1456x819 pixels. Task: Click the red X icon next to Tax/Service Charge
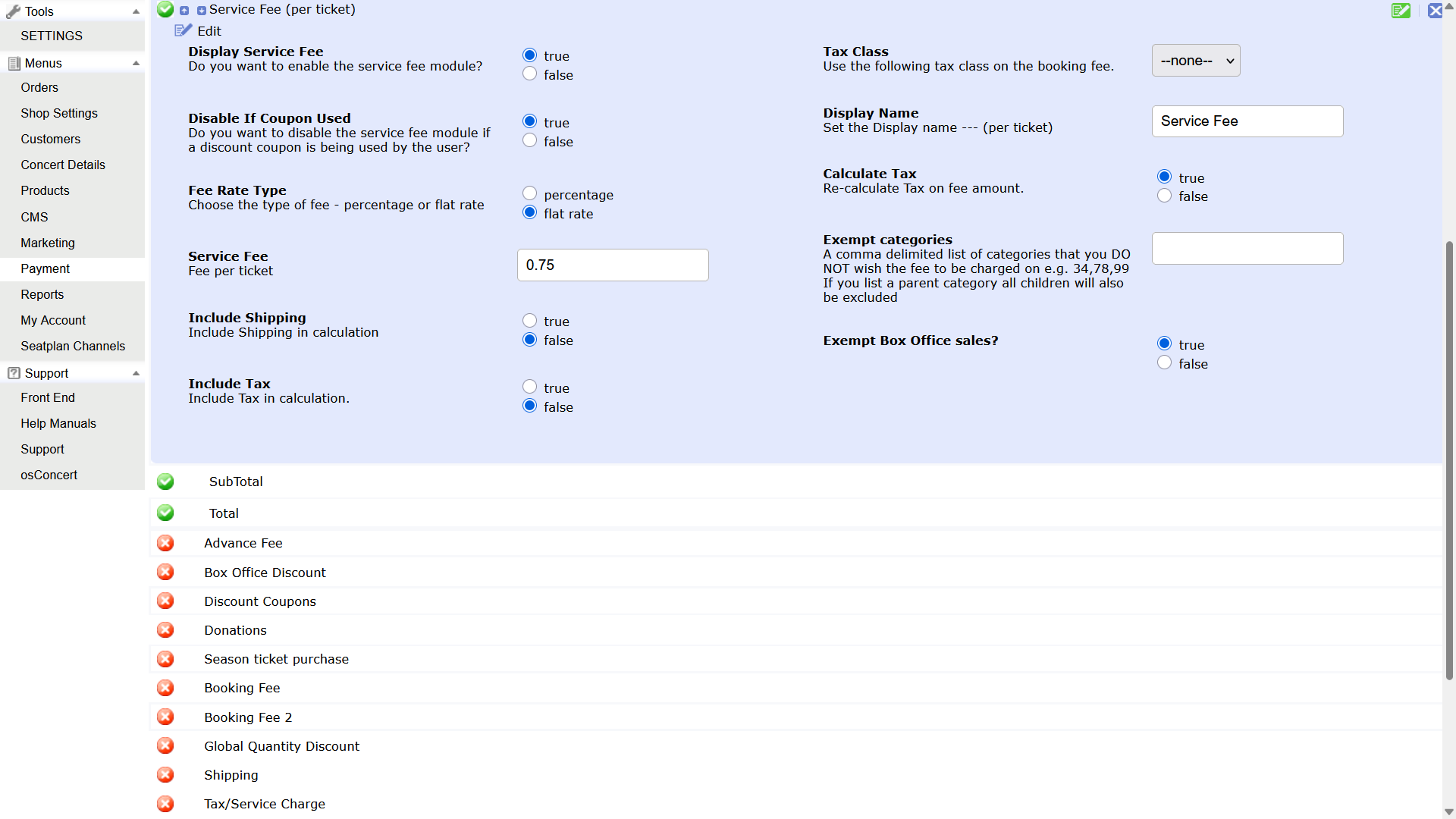point(165,804)
